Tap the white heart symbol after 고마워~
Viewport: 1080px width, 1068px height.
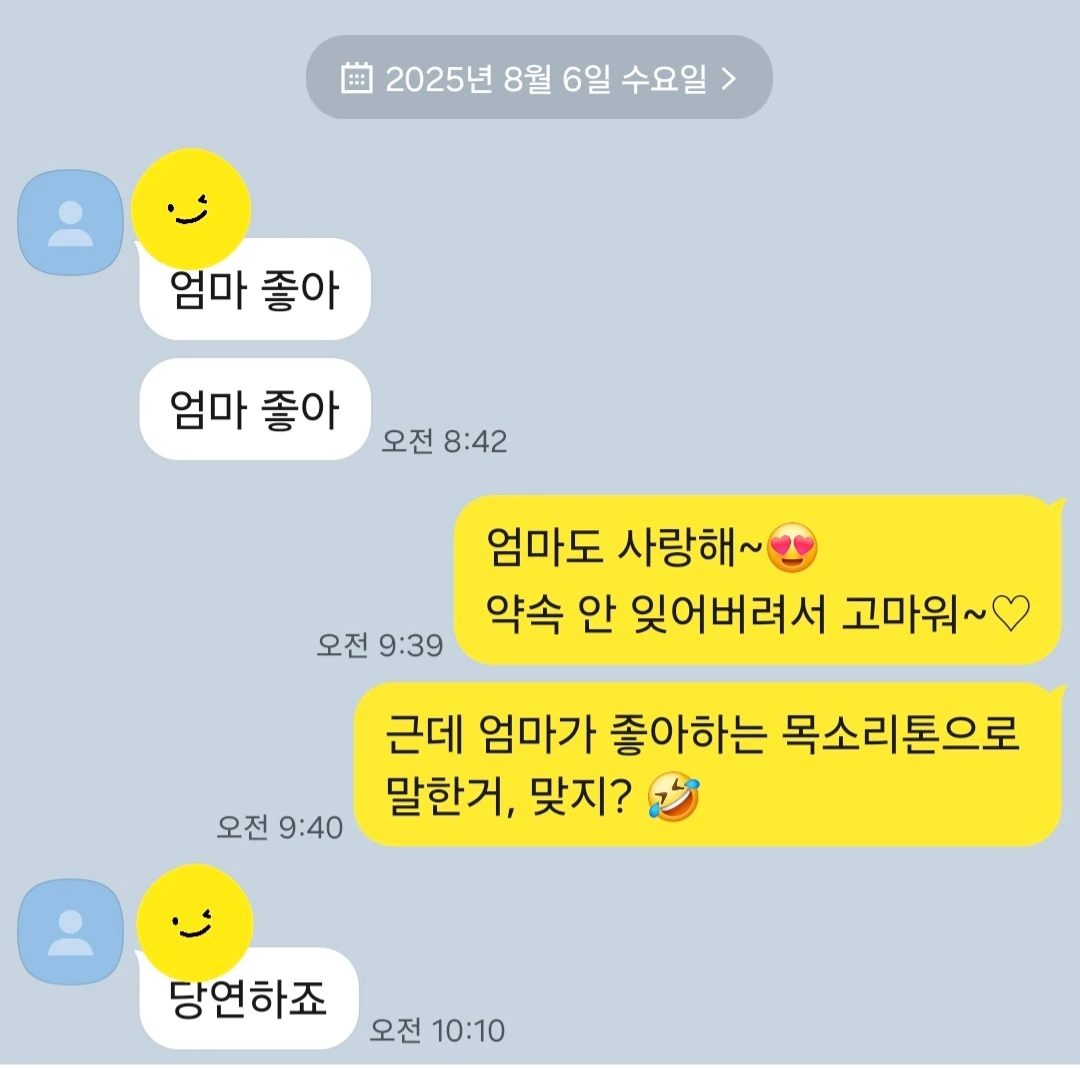click(x=1010, y=613)
